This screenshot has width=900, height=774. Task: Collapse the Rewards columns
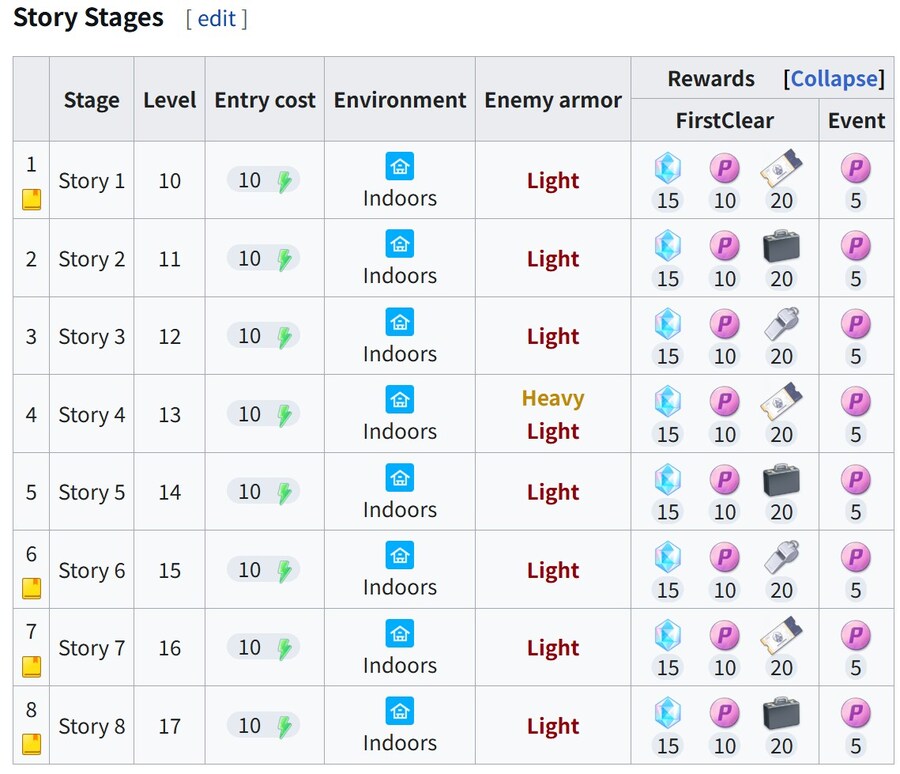[x=834, y=79]
